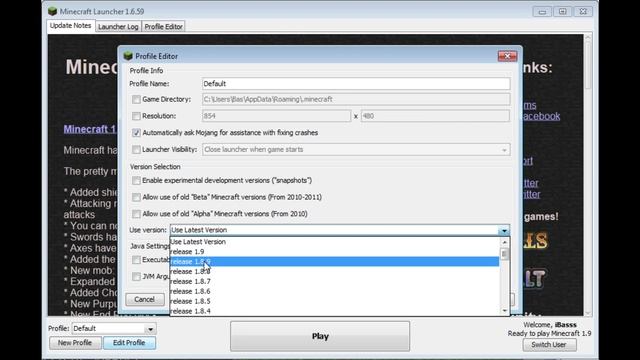Click the Game Directory path field
Viewport: 640px width, 360px height.
[356, 99]
